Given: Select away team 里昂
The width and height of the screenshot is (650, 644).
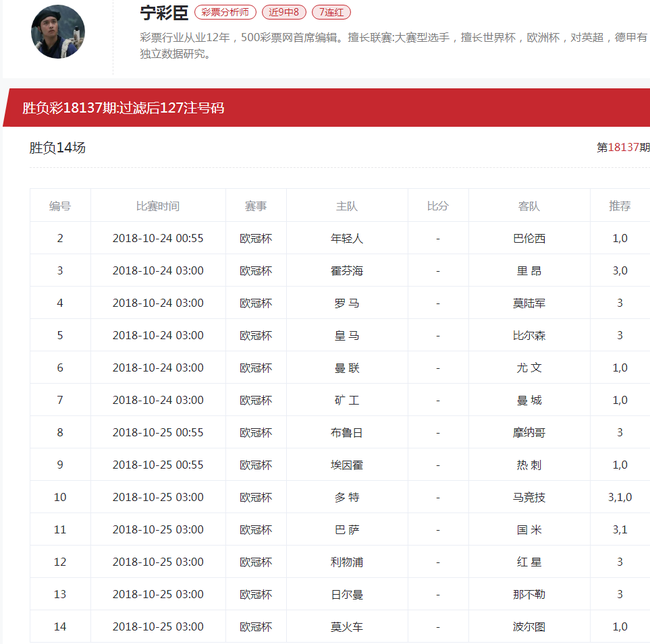Looking at the screenshot, I should click(x=529, y=271).
